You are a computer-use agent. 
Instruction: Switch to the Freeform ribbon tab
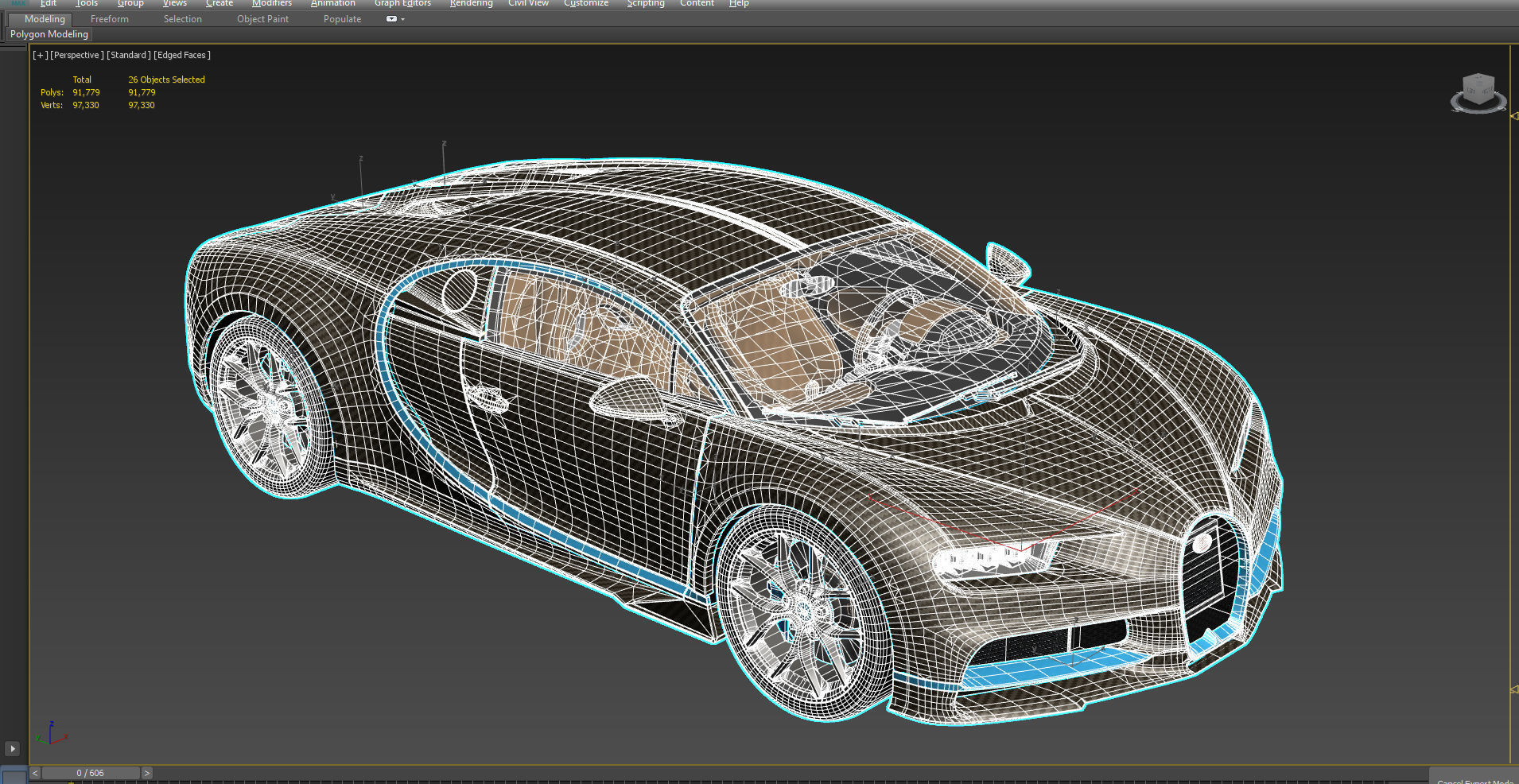[109, 19]
